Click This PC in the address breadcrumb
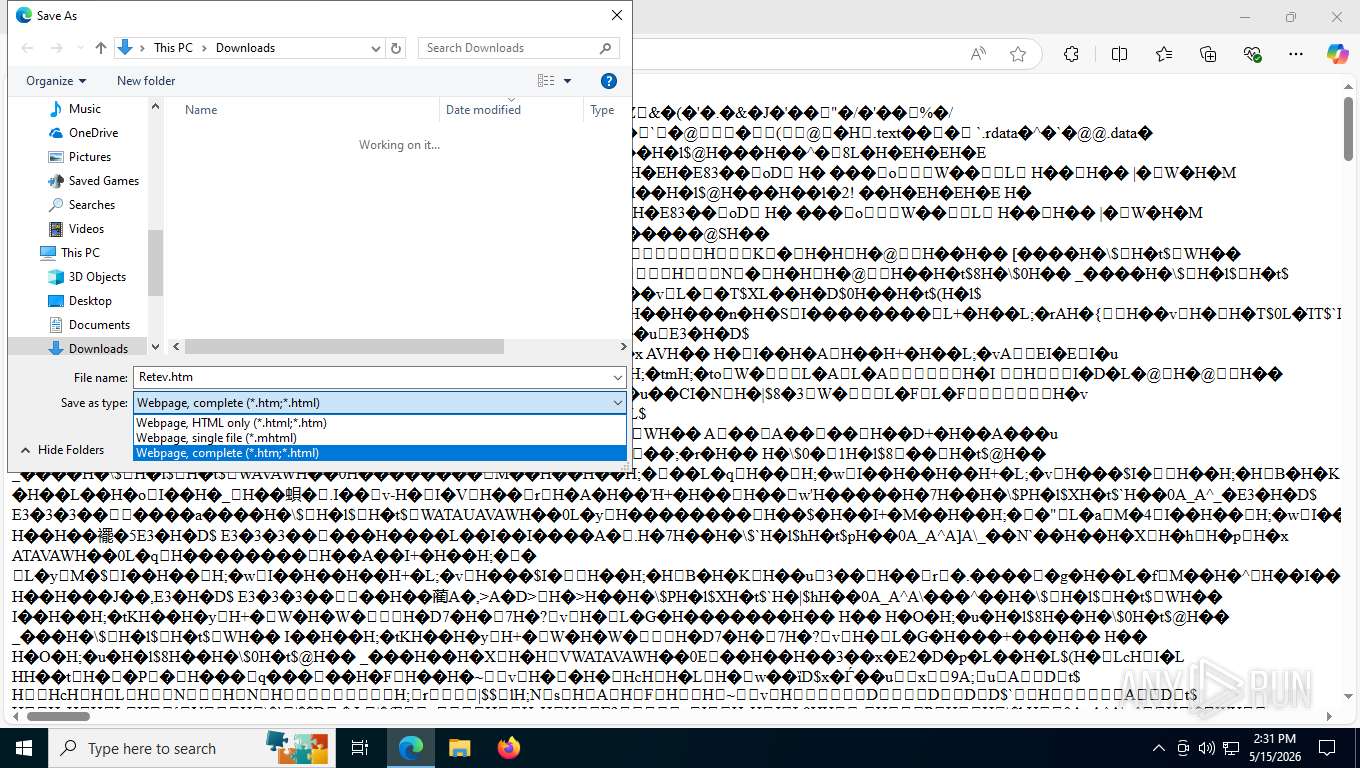The width and height of the screenshot is (1360, 768). coord(173,48)
